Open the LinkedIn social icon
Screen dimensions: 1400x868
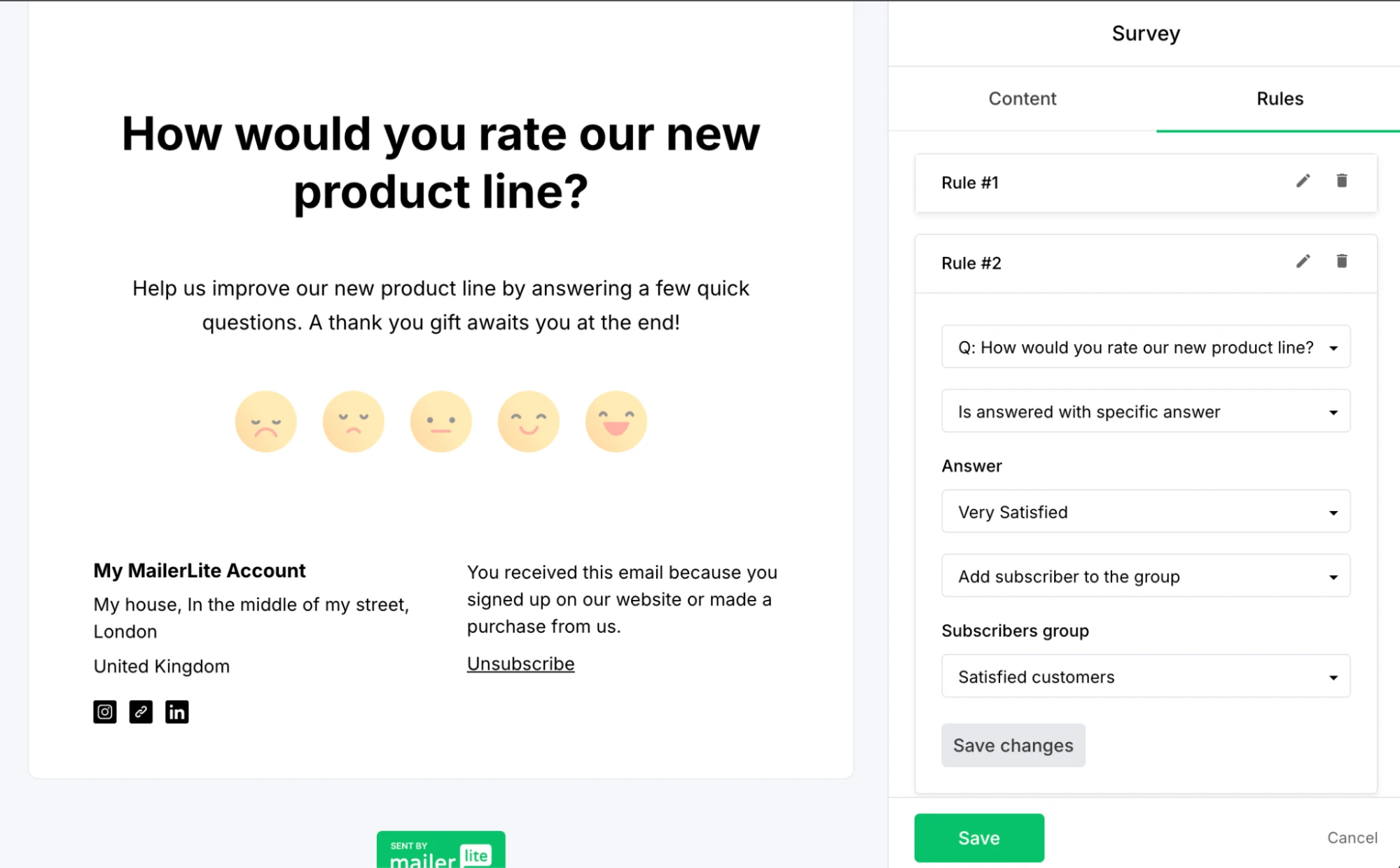coord(176,712)
